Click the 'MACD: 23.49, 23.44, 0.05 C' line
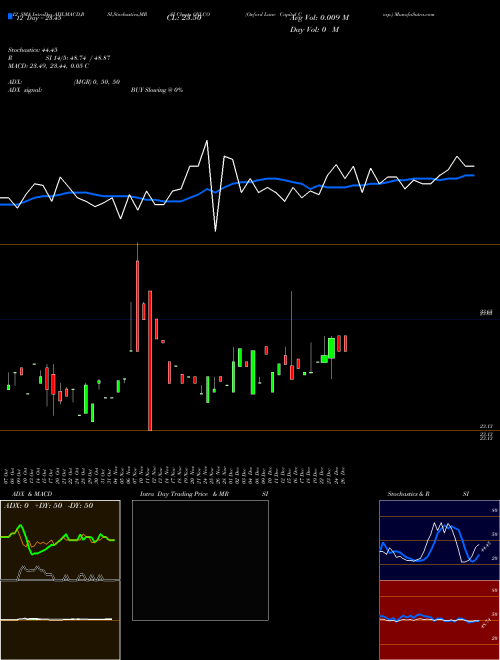The height and width of the screenshot is (660, 500). tap(48, 66)
